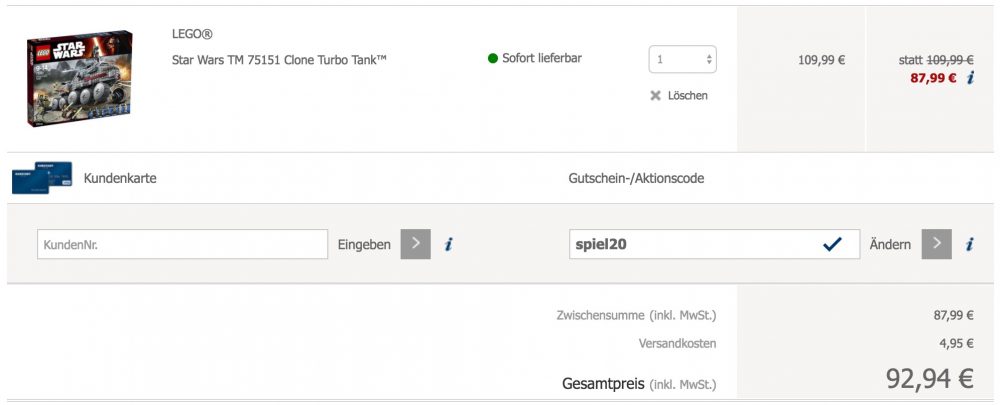
Task: Click the Löschen text link
Action: (x=687, y=96)
